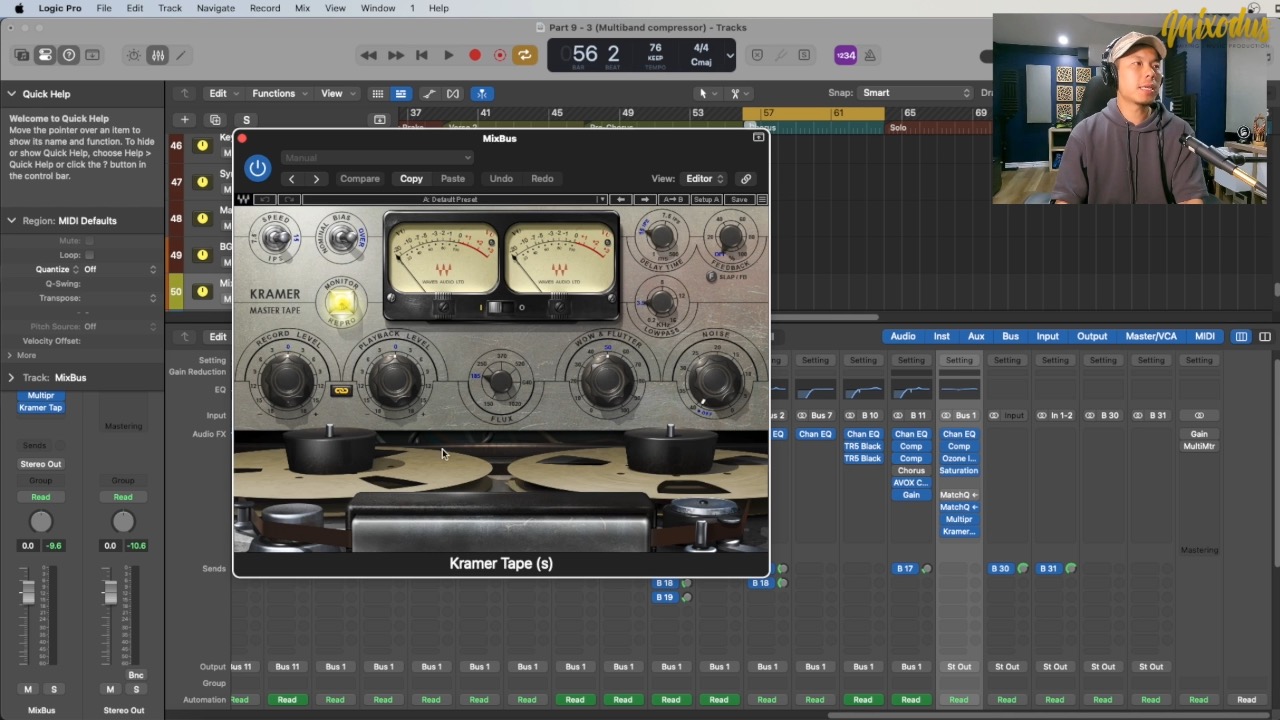Collapse the Quick Help section
This screenshot has width=1280, height=720.
pos(12,94)
